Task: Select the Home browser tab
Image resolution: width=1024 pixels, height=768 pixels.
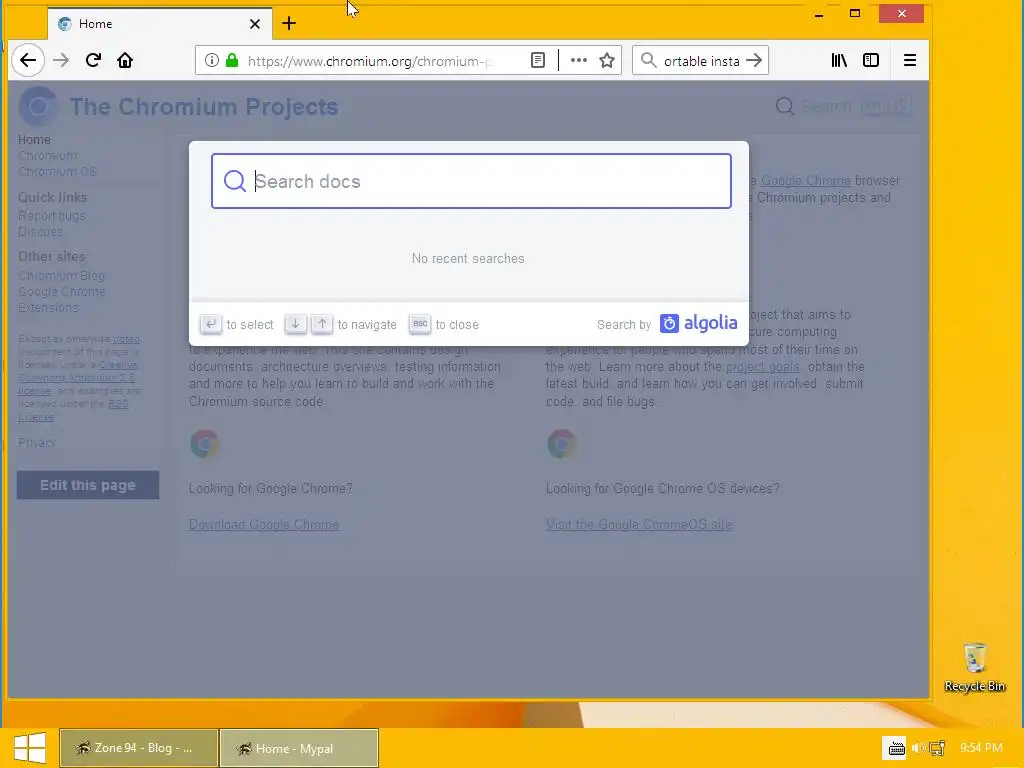Action: coord(160,24)
